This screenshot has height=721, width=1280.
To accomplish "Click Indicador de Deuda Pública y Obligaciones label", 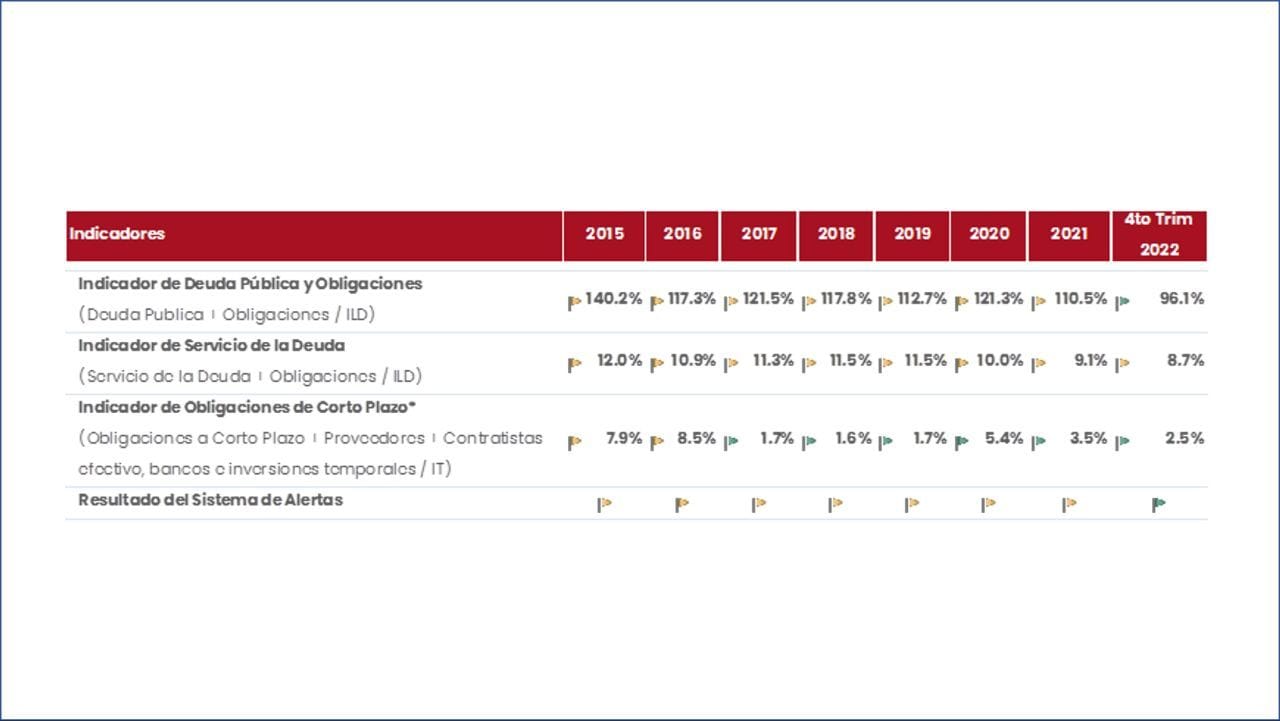I will (250, 284).
